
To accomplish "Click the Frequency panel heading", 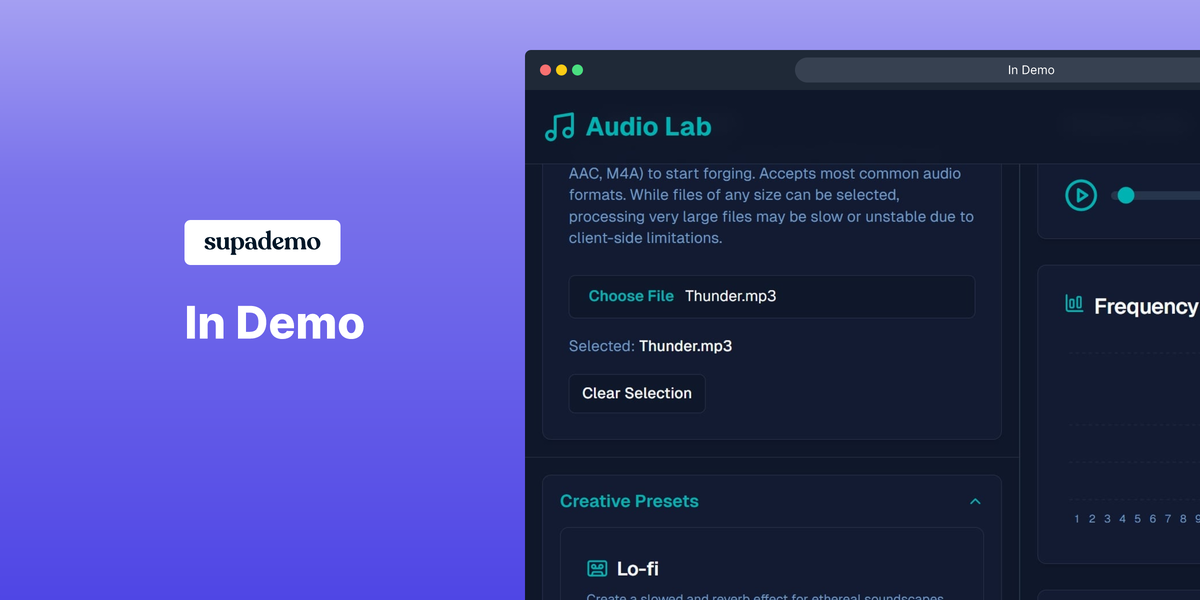I will 1146,306.
